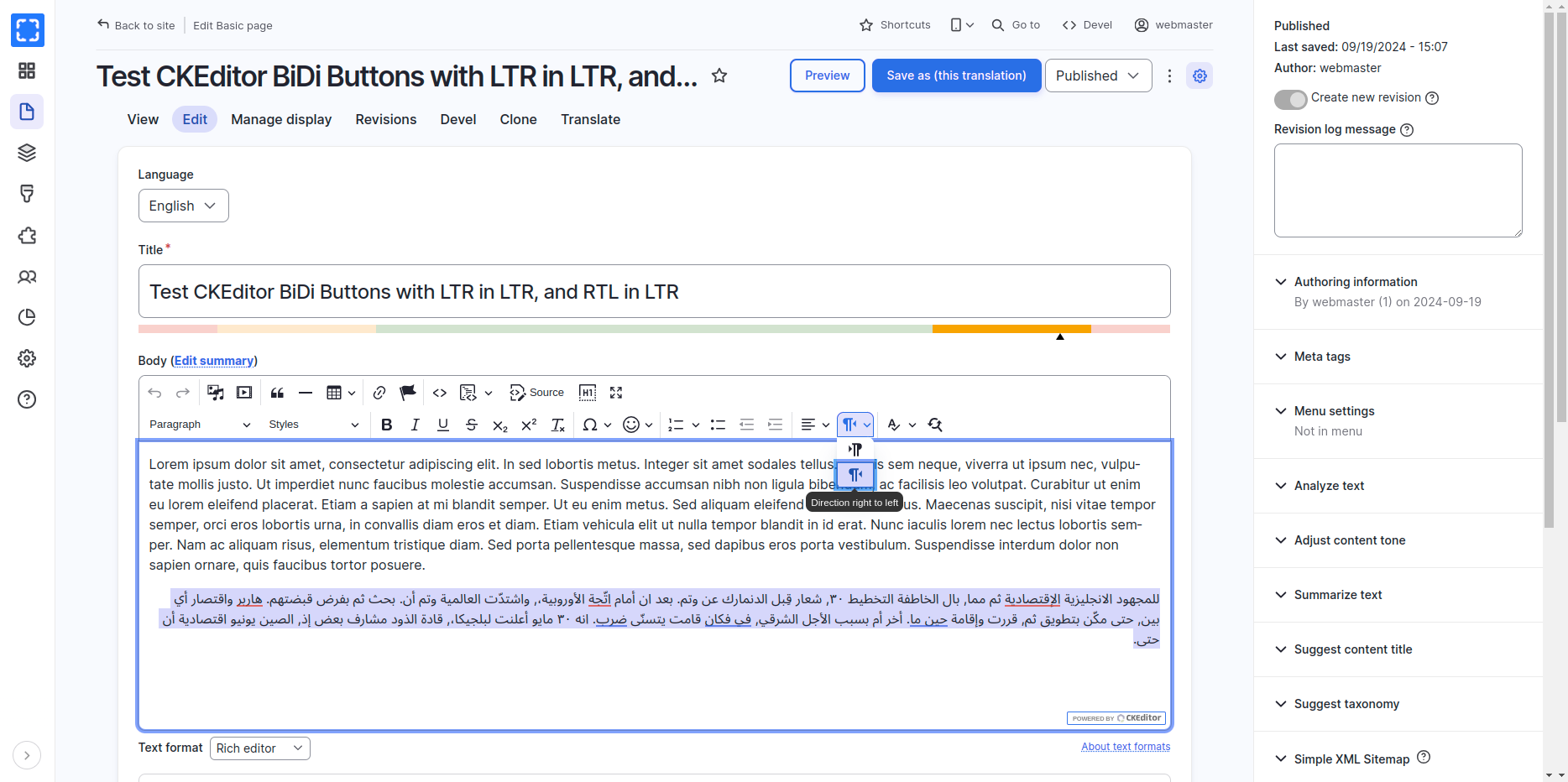
Task: Toggle Create new revision switch
Action: point(1291,99)
